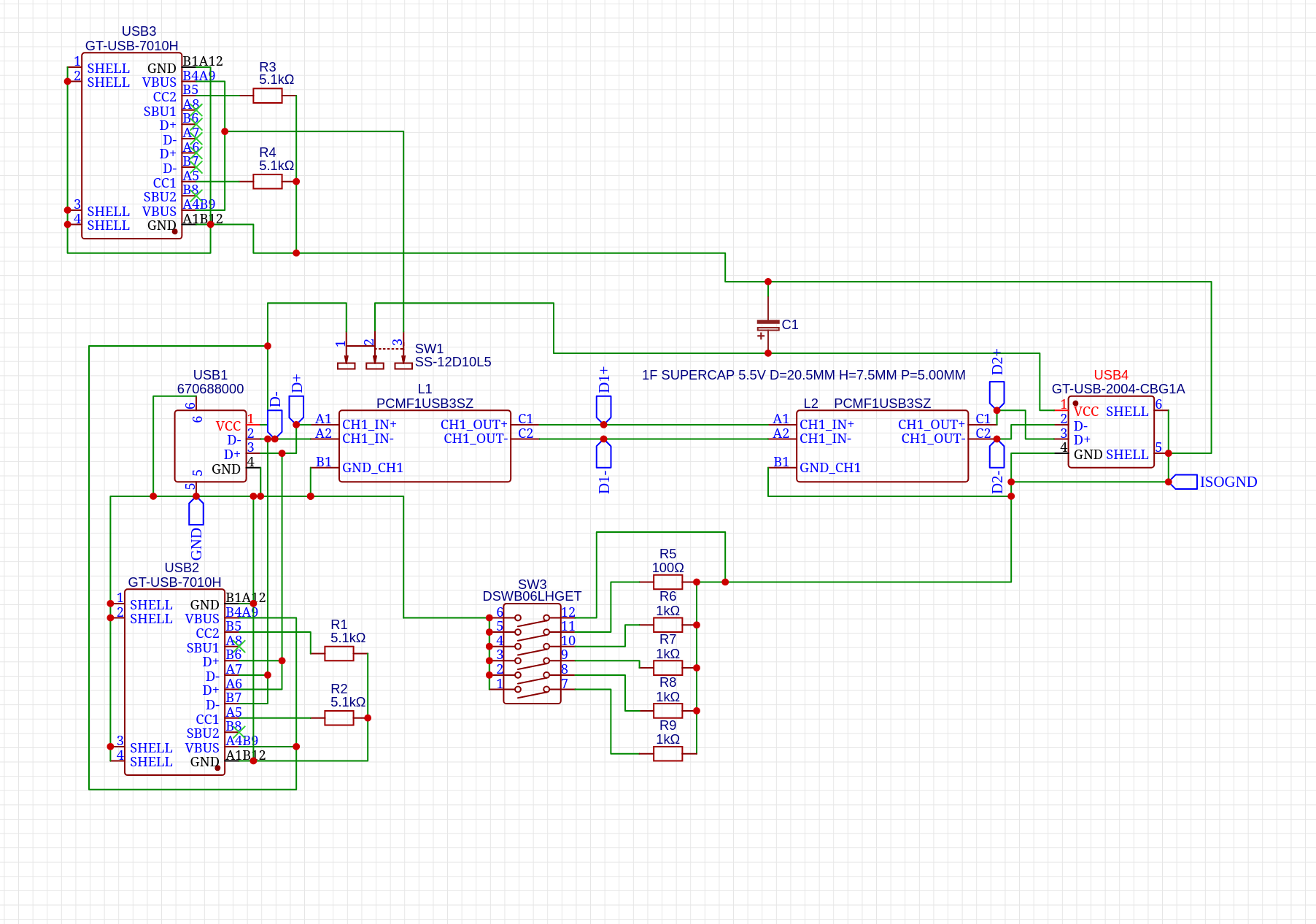Select the C1 supercapacitor symbol
Screen dimensions: 1316x924
tap(768, 326)
